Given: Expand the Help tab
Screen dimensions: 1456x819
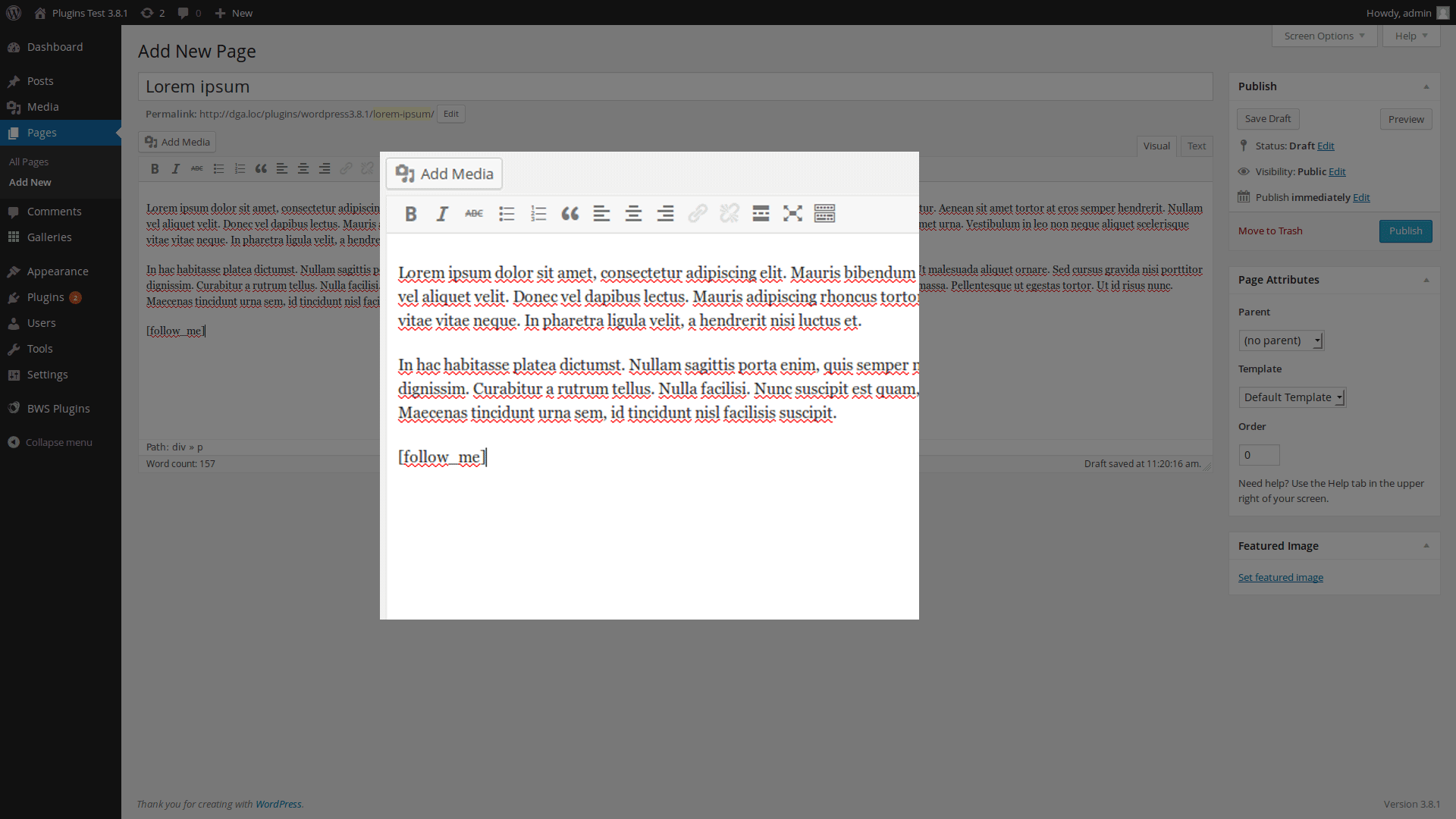Looking at the screenshot, I should point(1411,36).
